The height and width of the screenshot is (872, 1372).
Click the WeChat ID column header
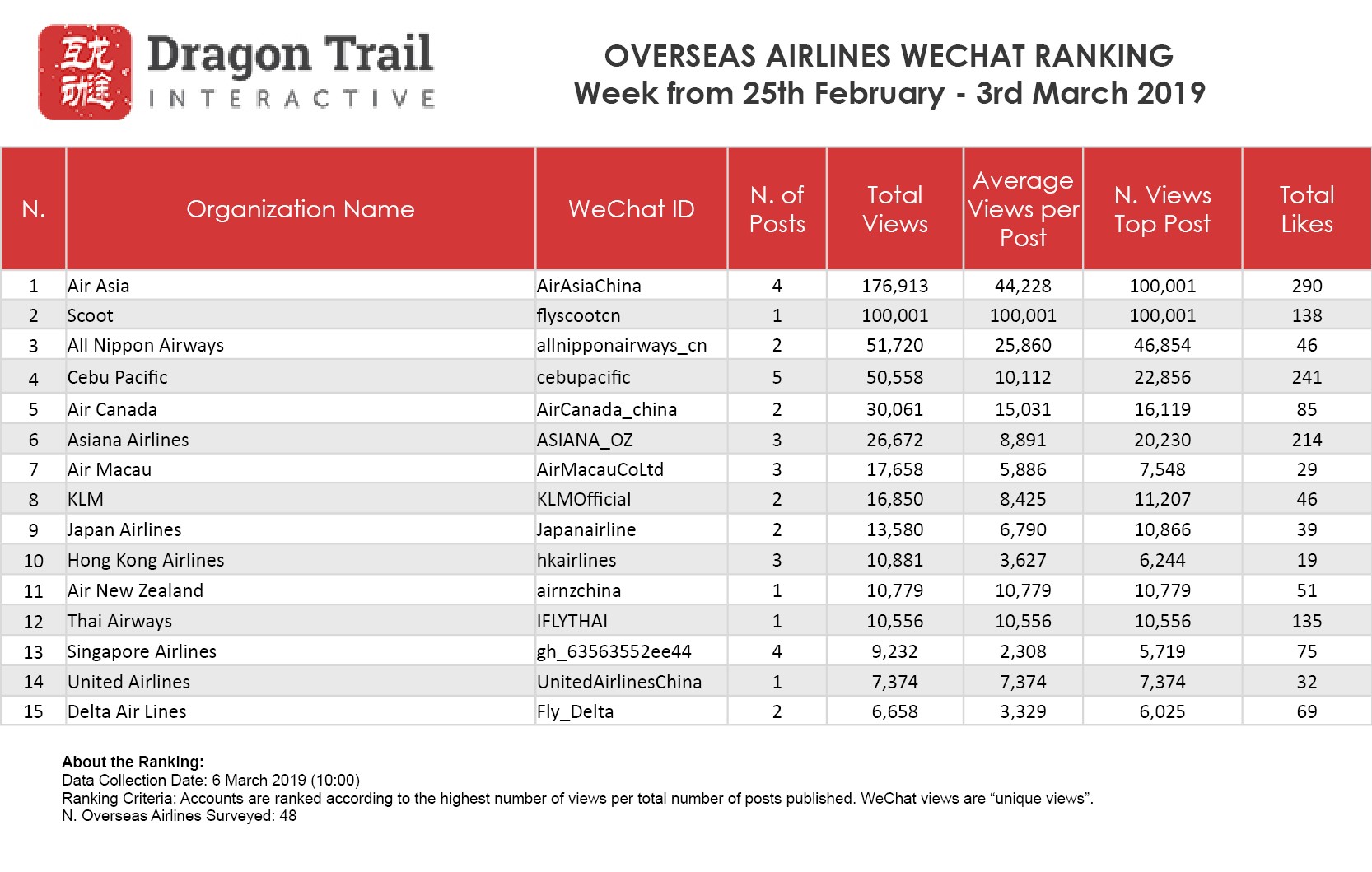click(x=631, y=209)
